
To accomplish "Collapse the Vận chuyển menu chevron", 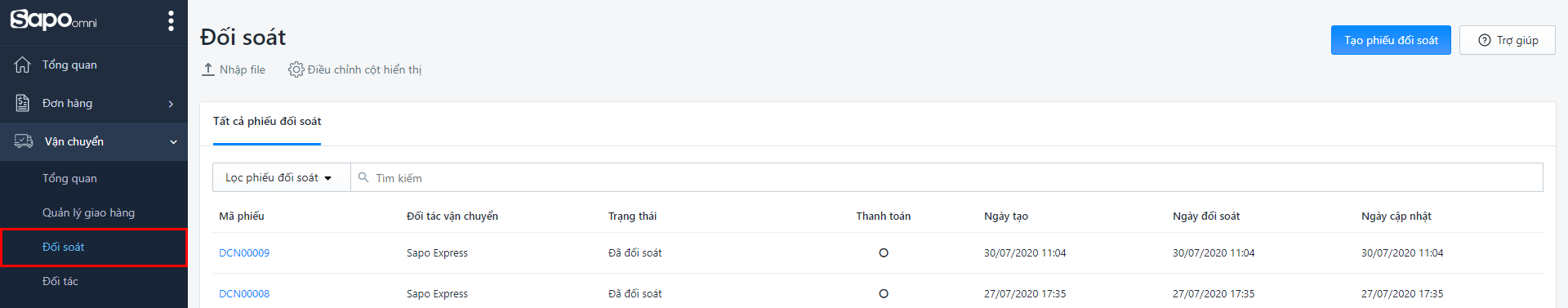I will 173,142.
